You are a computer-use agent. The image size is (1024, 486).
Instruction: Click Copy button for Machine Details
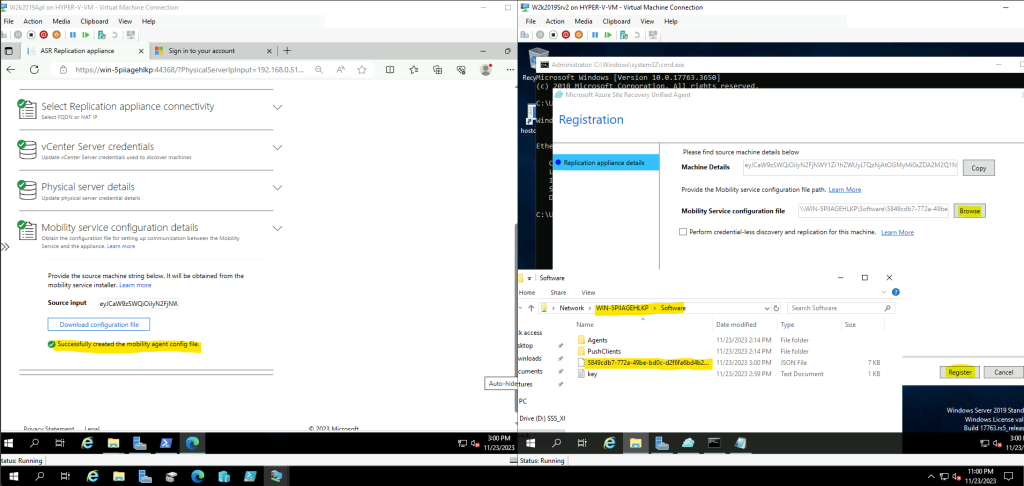(978, 168)
